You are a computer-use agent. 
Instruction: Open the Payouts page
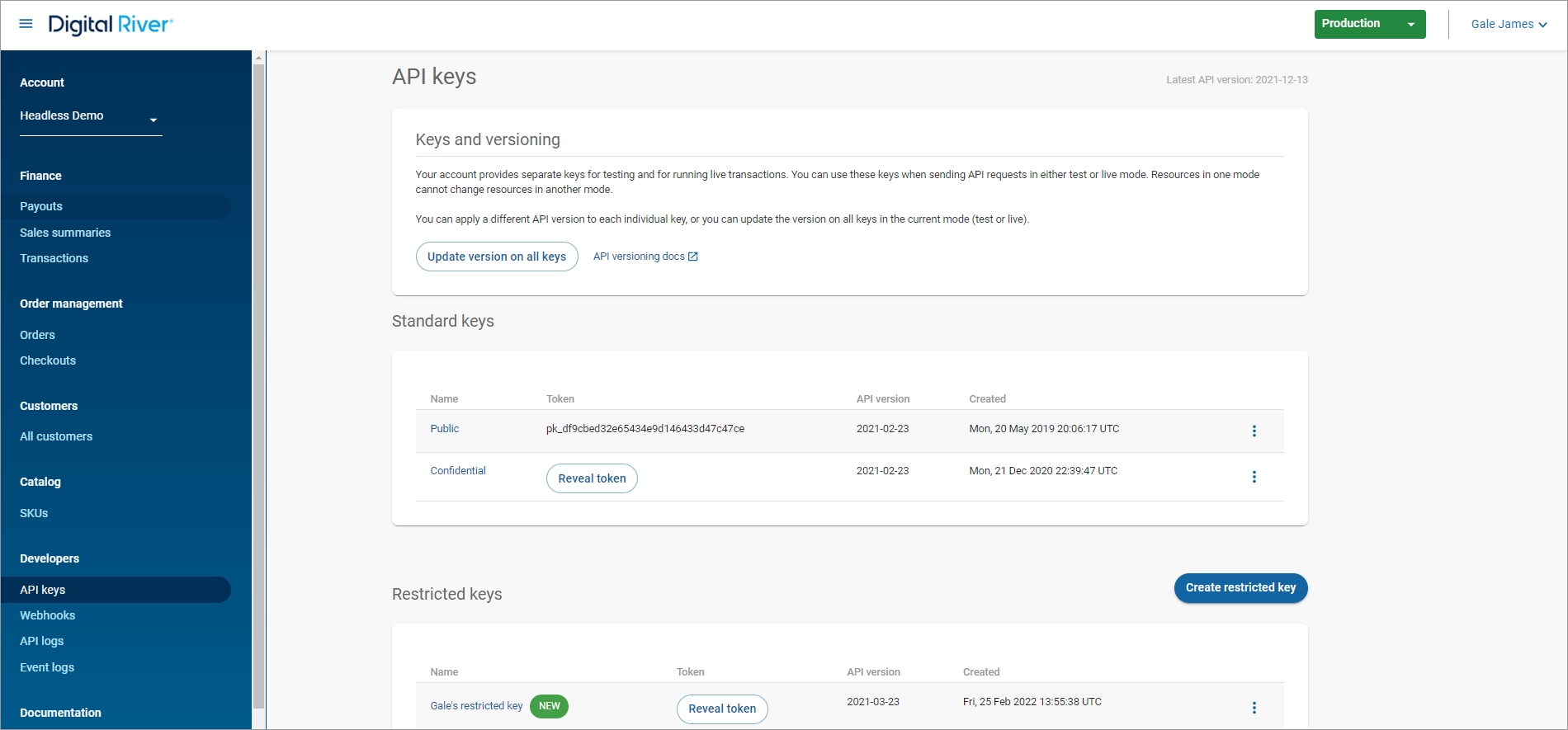click(41, 206)
